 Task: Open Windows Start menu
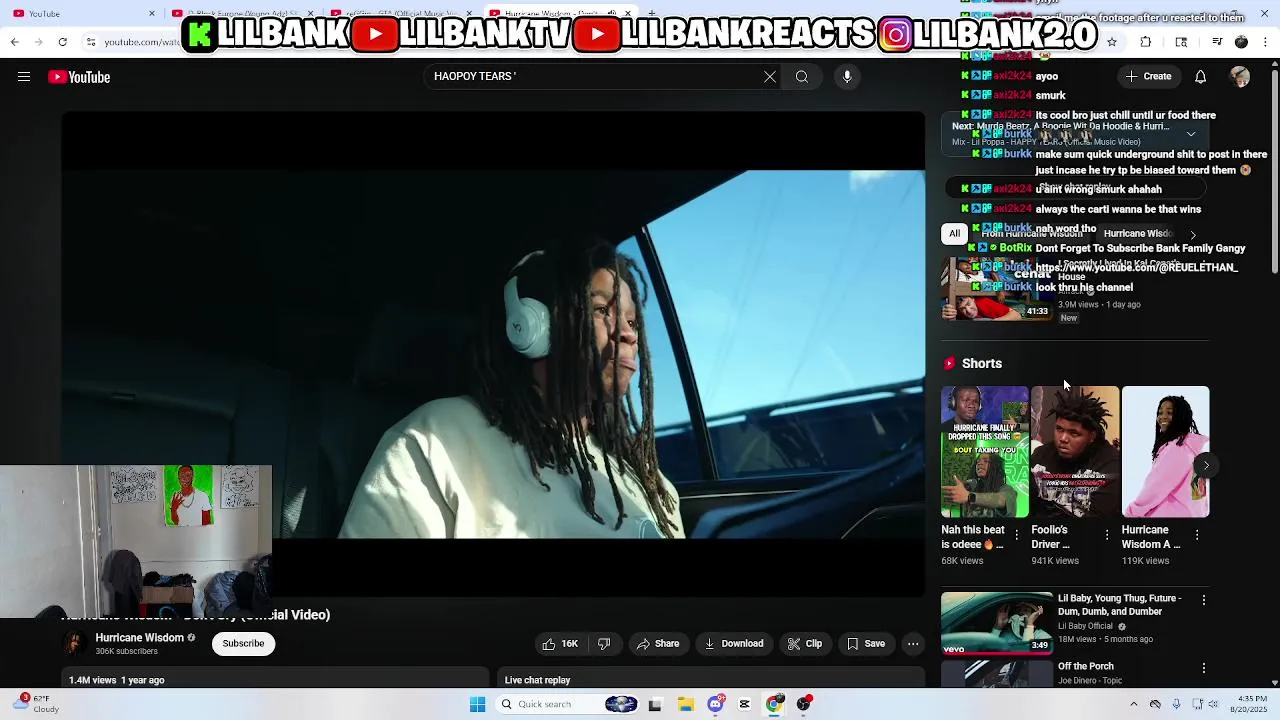[477, 704]
